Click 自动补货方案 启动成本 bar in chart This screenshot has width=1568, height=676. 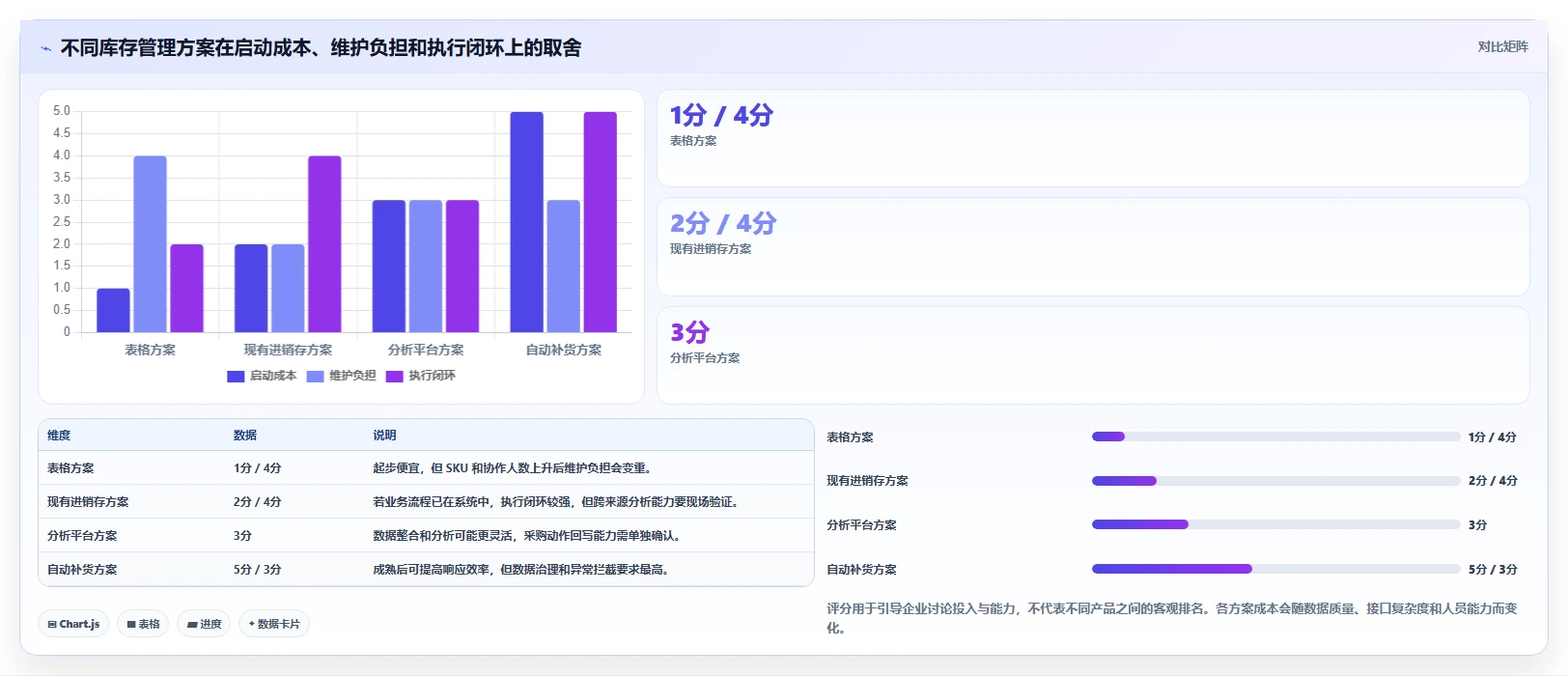coord(526,222)
